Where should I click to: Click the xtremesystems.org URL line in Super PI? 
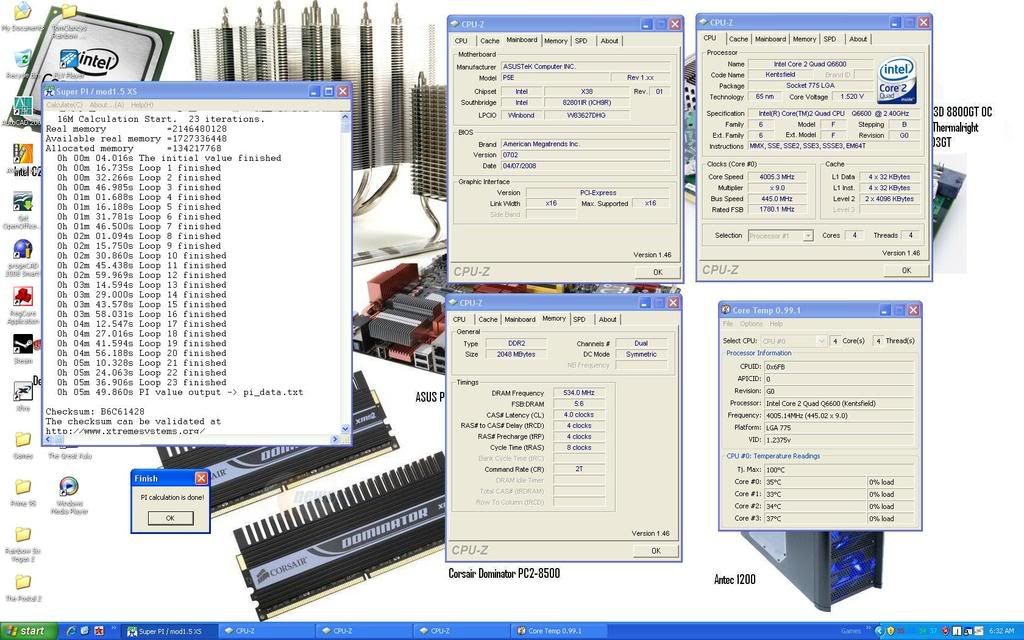pyautogui.click(x=125, y=430)
